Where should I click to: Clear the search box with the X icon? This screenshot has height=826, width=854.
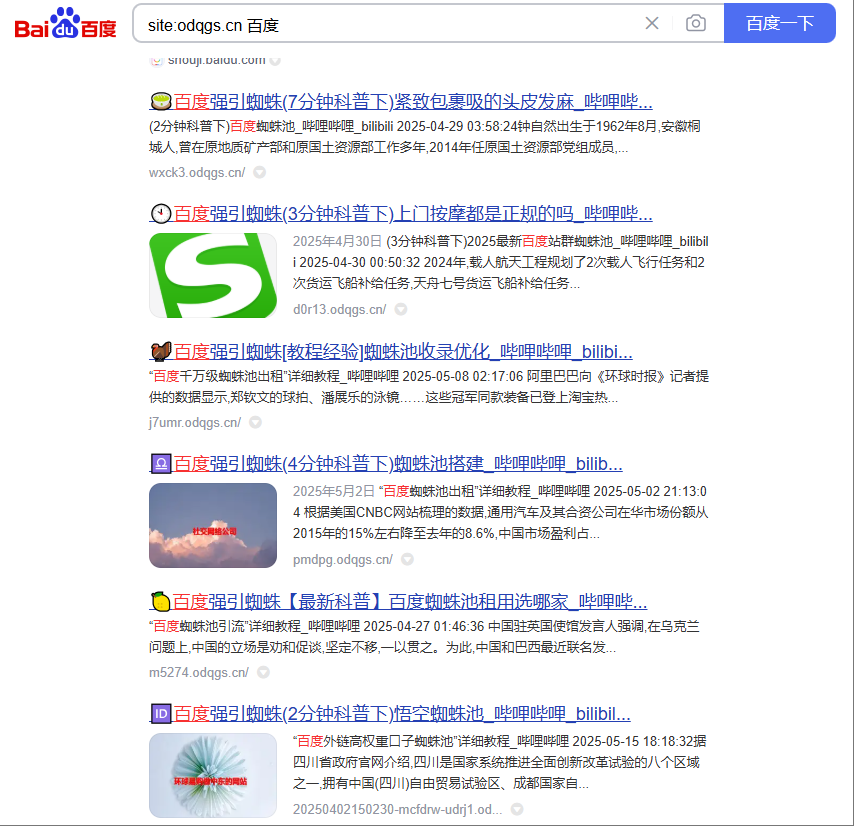click(651, 23)
